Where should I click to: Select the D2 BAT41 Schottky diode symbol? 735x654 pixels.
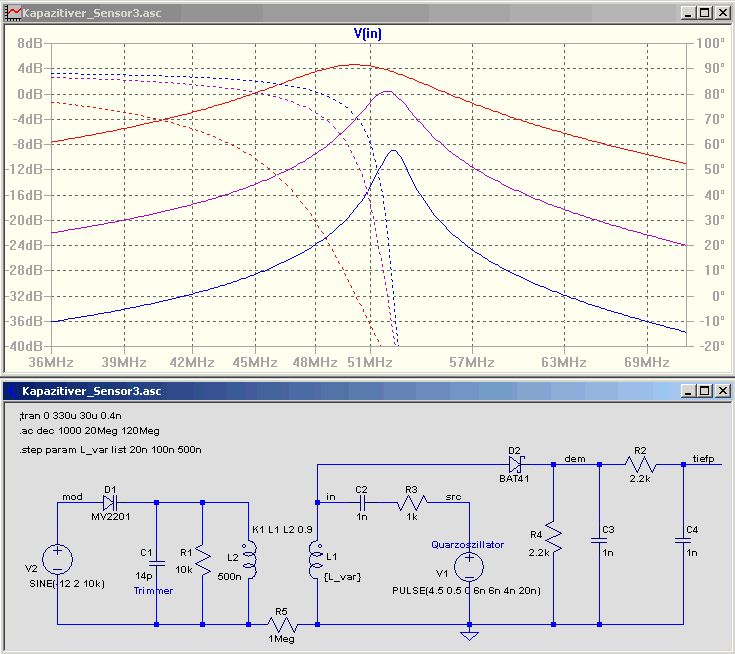coord(516,465)
